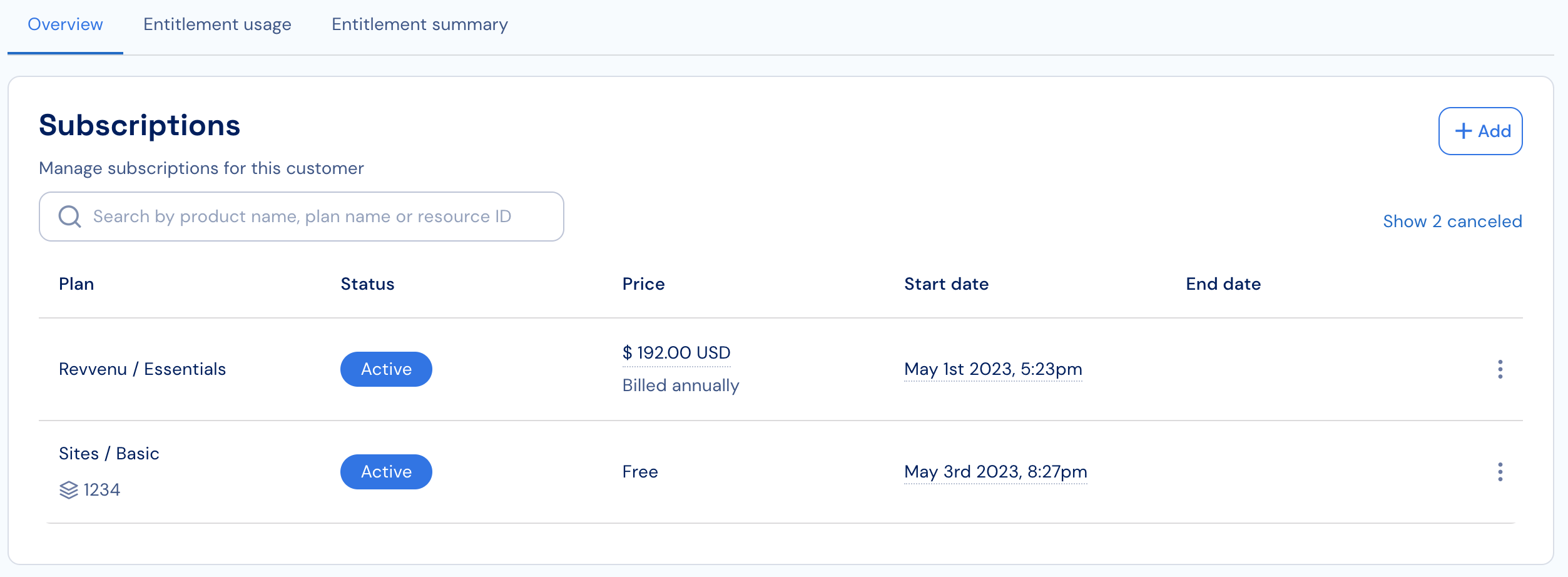Select the Revvenu / Essentials plan name

coord(142,369)
